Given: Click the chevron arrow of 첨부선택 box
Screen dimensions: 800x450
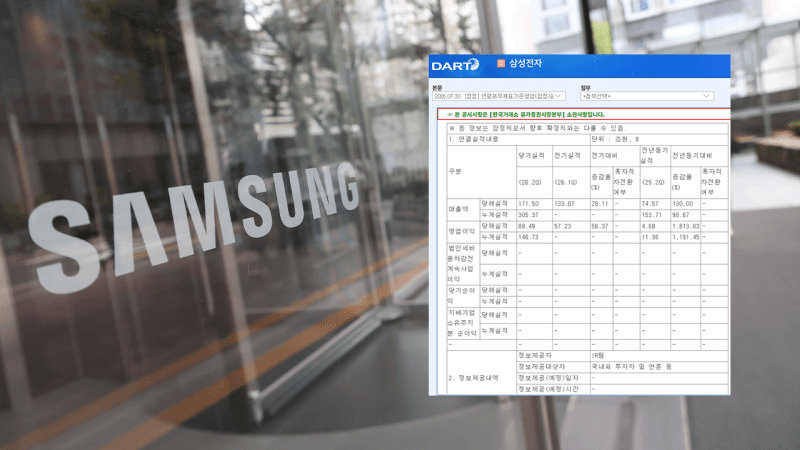Looking at the screenshot, I should tap(706, 96).
